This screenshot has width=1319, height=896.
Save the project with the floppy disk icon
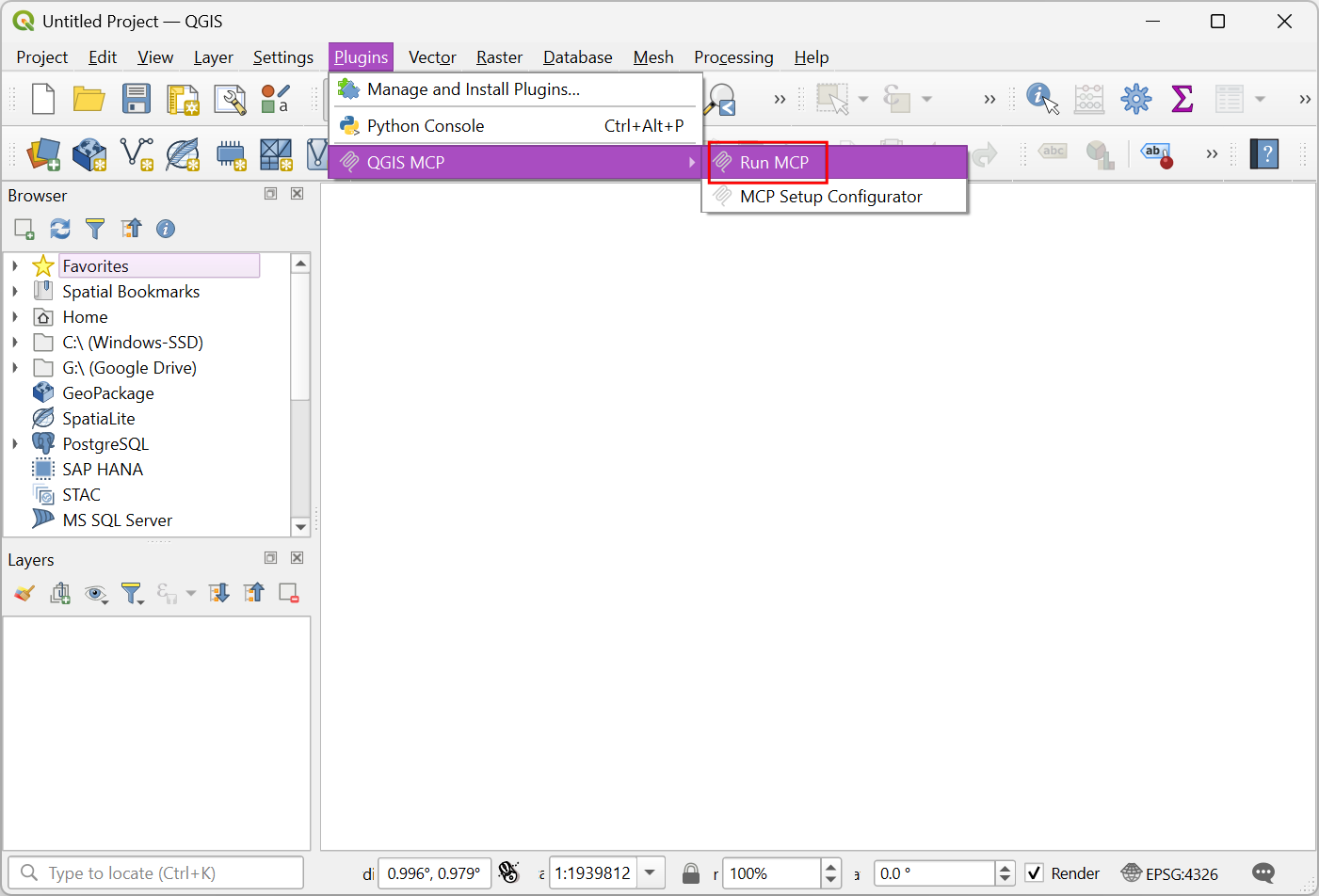click(x=137, y=99)
